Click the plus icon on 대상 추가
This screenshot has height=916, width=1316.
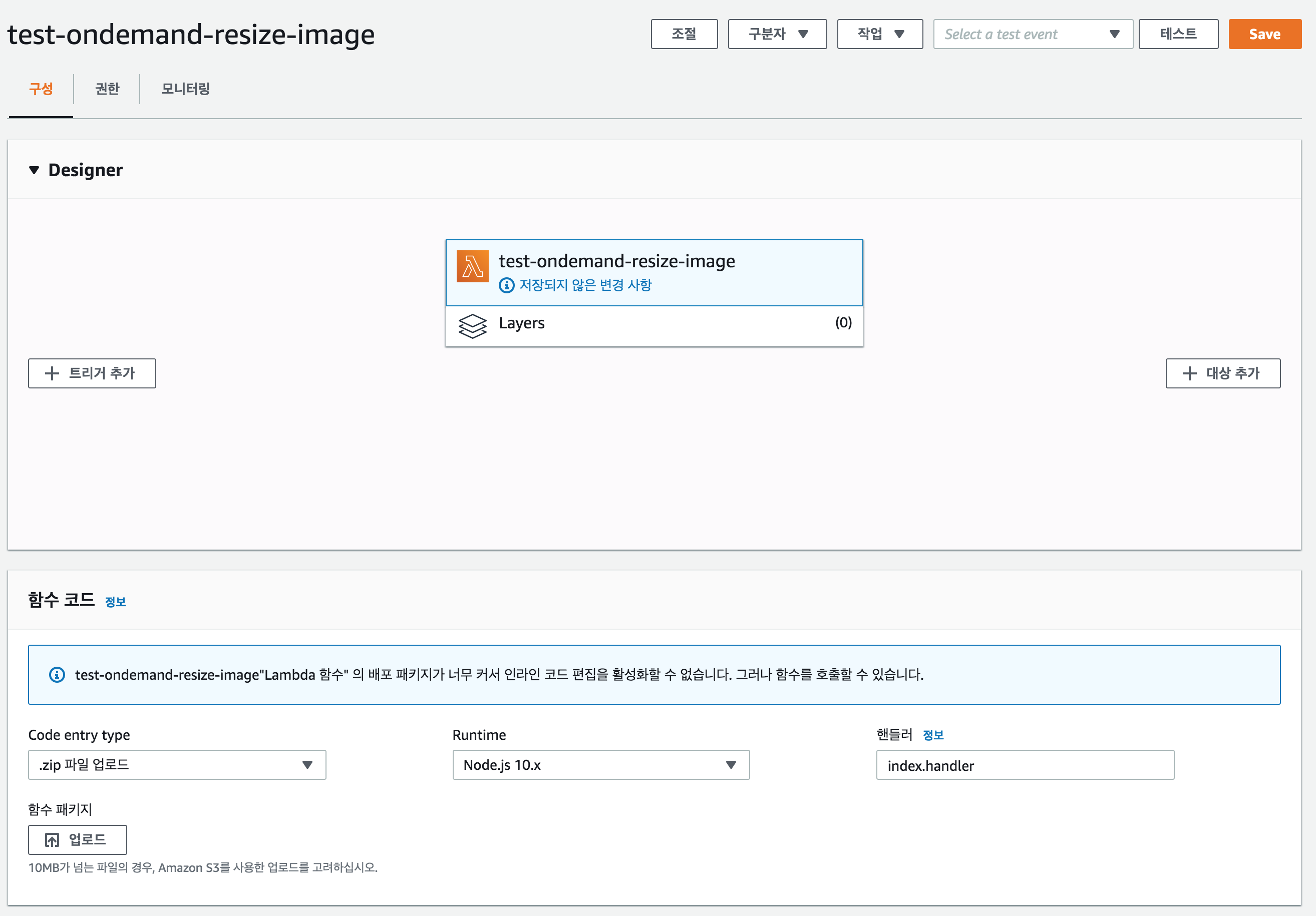tap(1189, 373)
